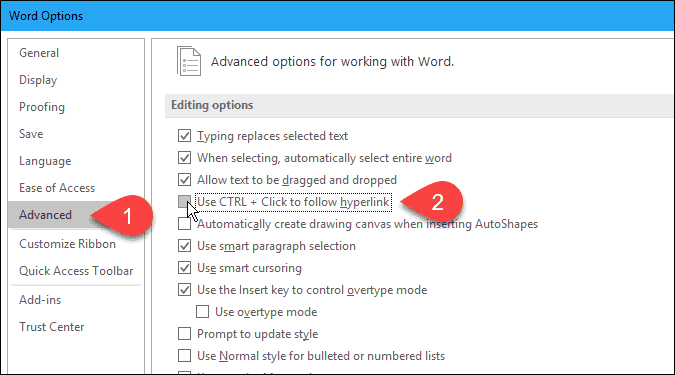Select the Save category
Image resolution: width=675 pixels, height=375 pixels.
point(31,134)
